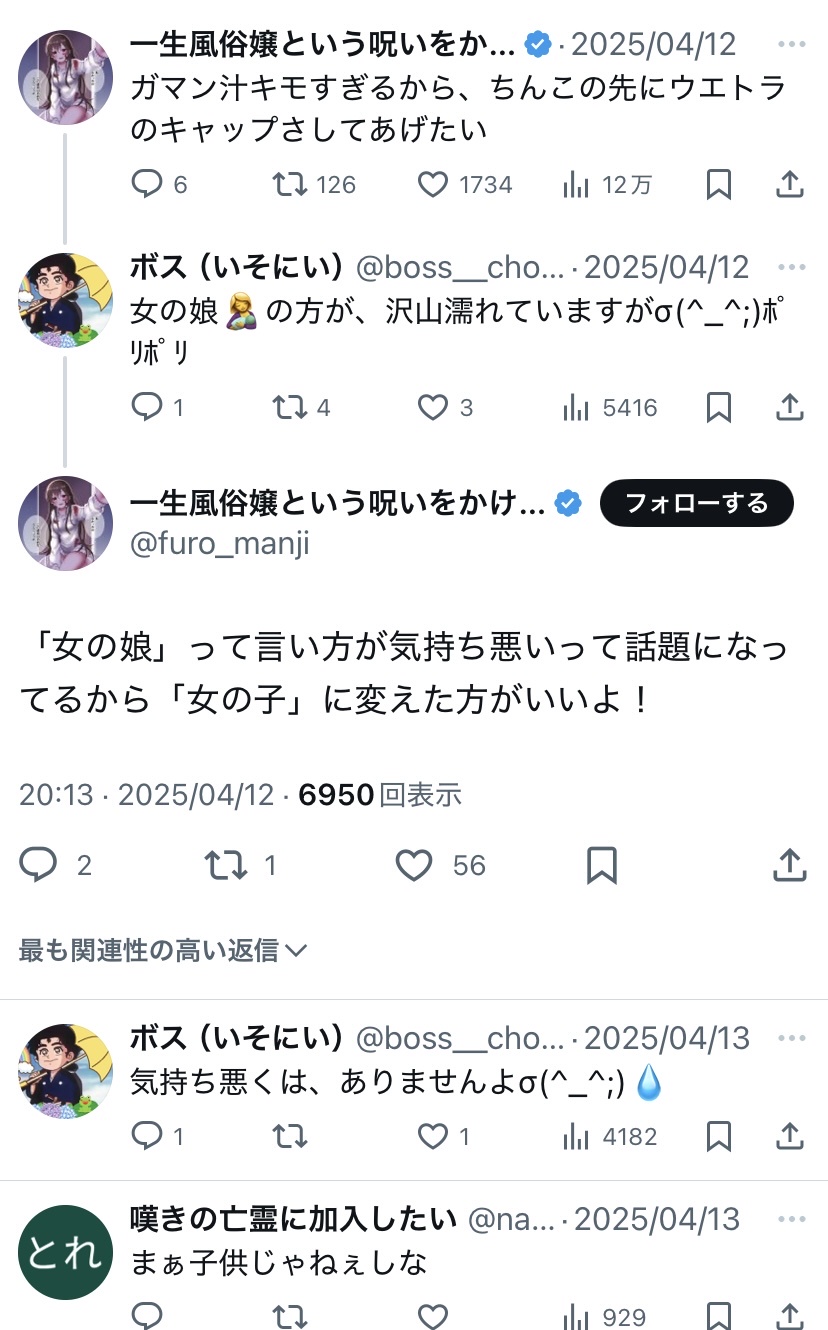Image resolution: width=828 pixels, height=1330 pixels.
Task: Open the とれ green profile avatar
Action: tap(65, 1253)
